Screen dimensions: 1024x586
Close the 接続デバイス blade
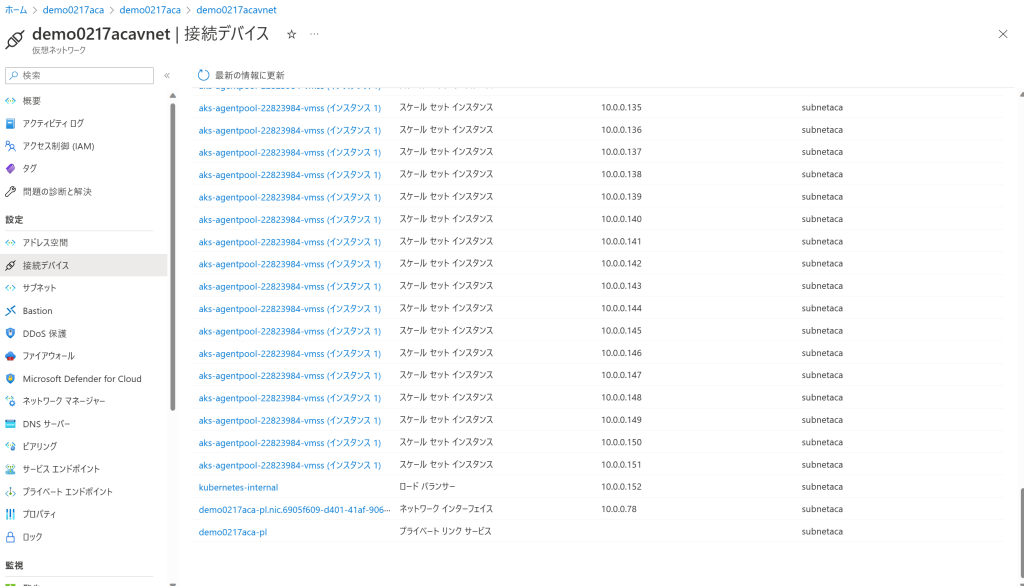click(1003, 34)
